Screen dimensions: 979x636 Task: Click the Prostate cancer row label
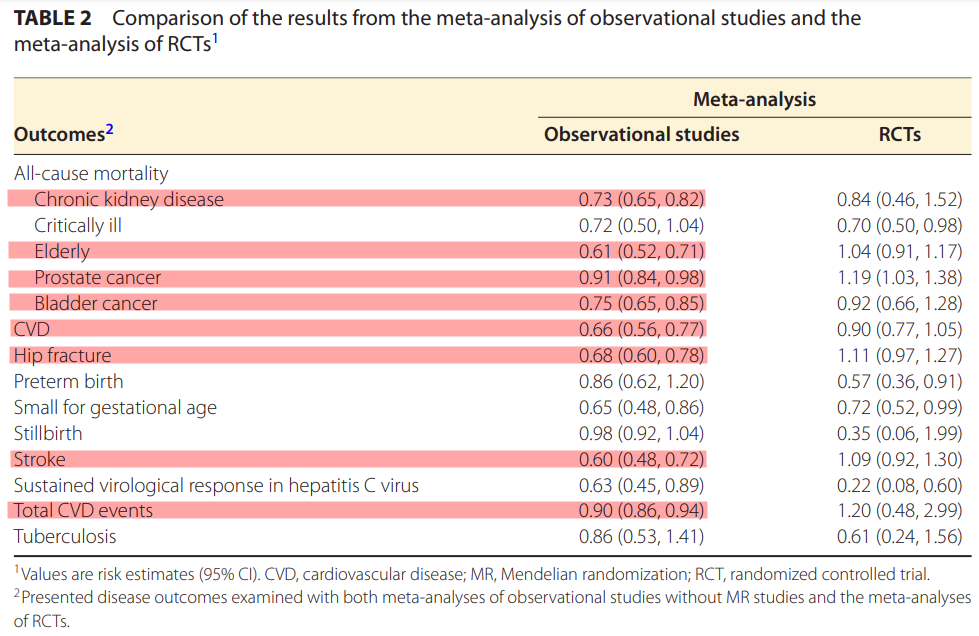click(x=97, y=277)
